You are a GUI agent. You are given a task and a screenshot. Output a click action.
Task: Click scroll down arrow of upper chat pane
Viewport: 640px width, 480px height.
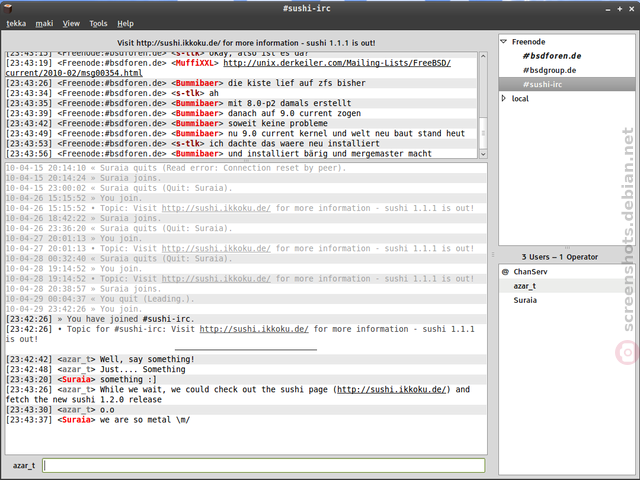pyautogui.click(x=483, y=154)
